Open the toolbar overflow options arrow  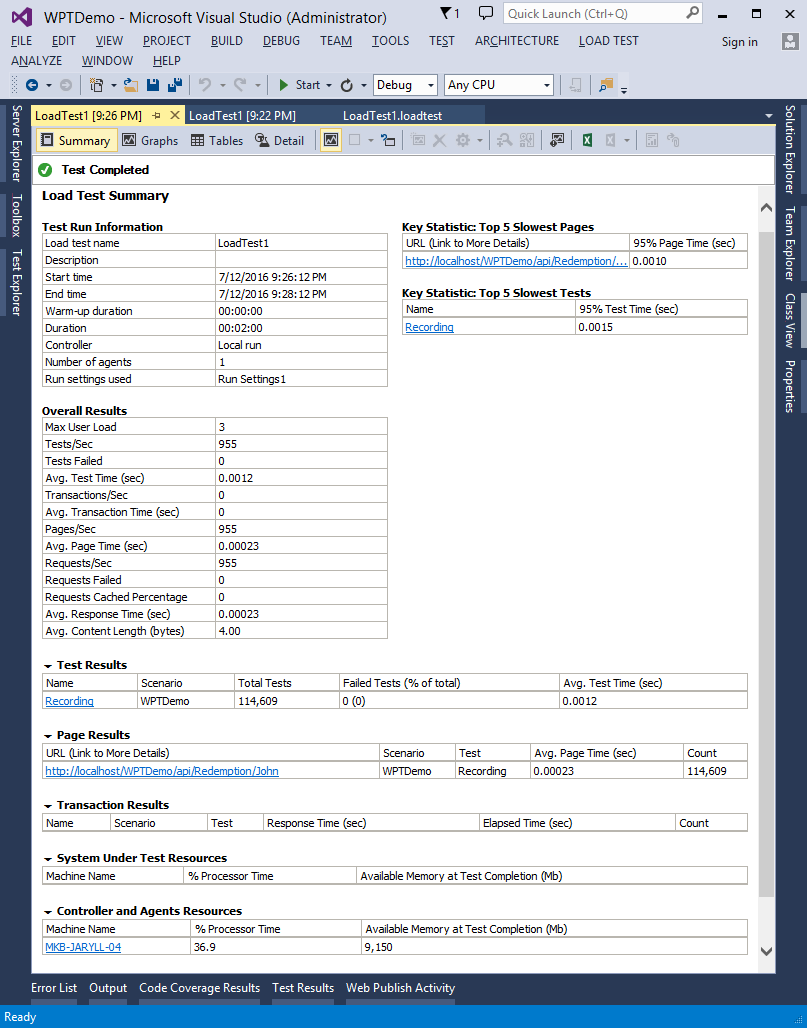point(623,89)
